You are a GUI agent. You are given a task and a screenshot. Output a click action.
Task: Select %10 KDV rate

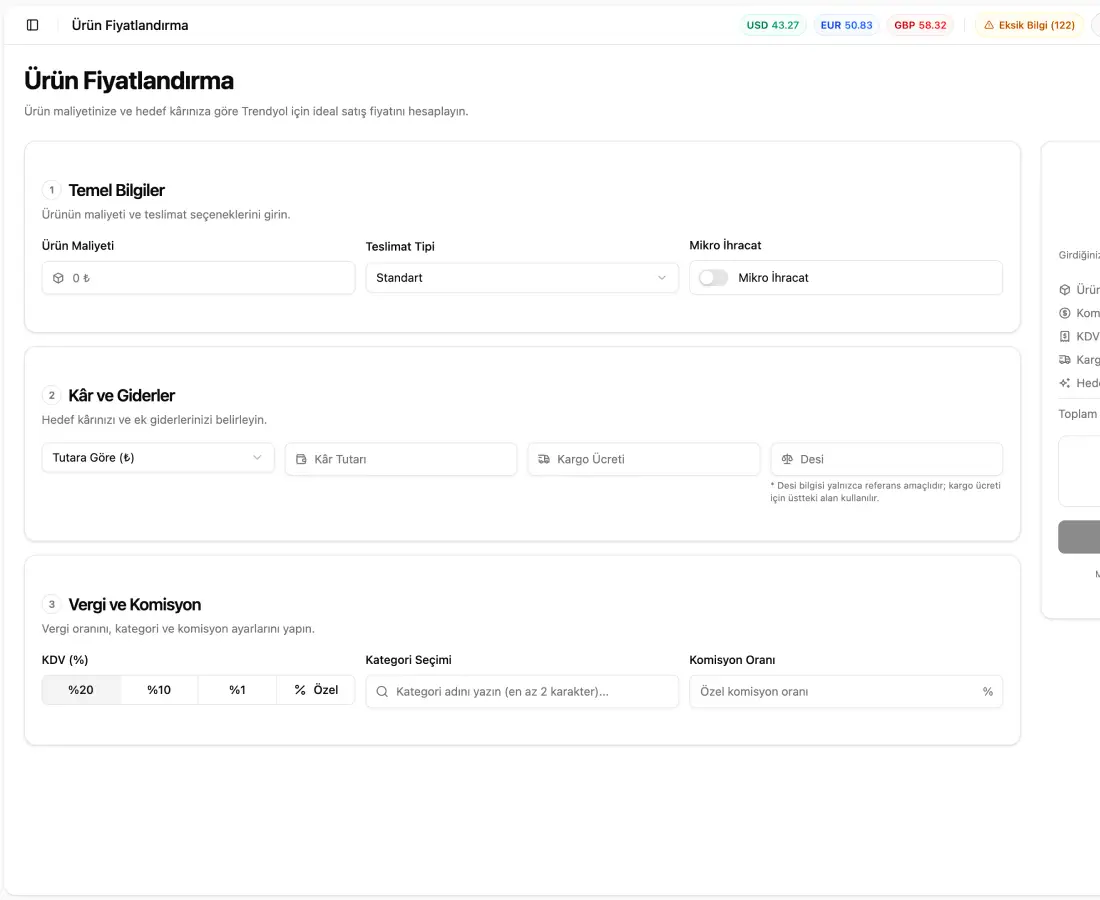tap(159, 690)
